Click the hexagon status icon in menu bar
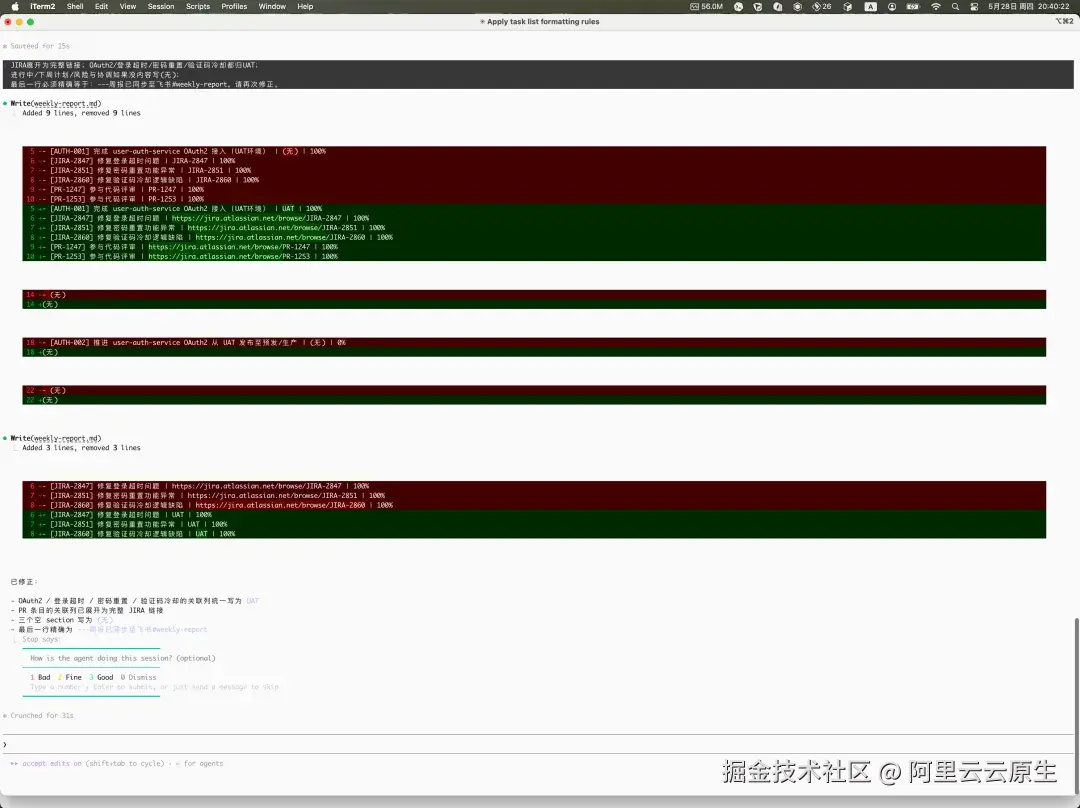1080x808 pixels. [x=798, y=6]
